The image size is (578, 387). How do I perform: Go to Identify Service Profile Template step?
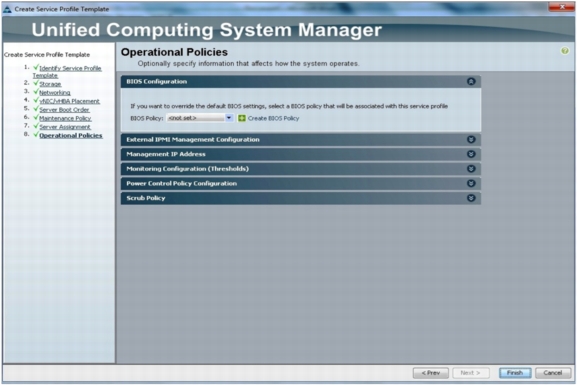(67, 72)
